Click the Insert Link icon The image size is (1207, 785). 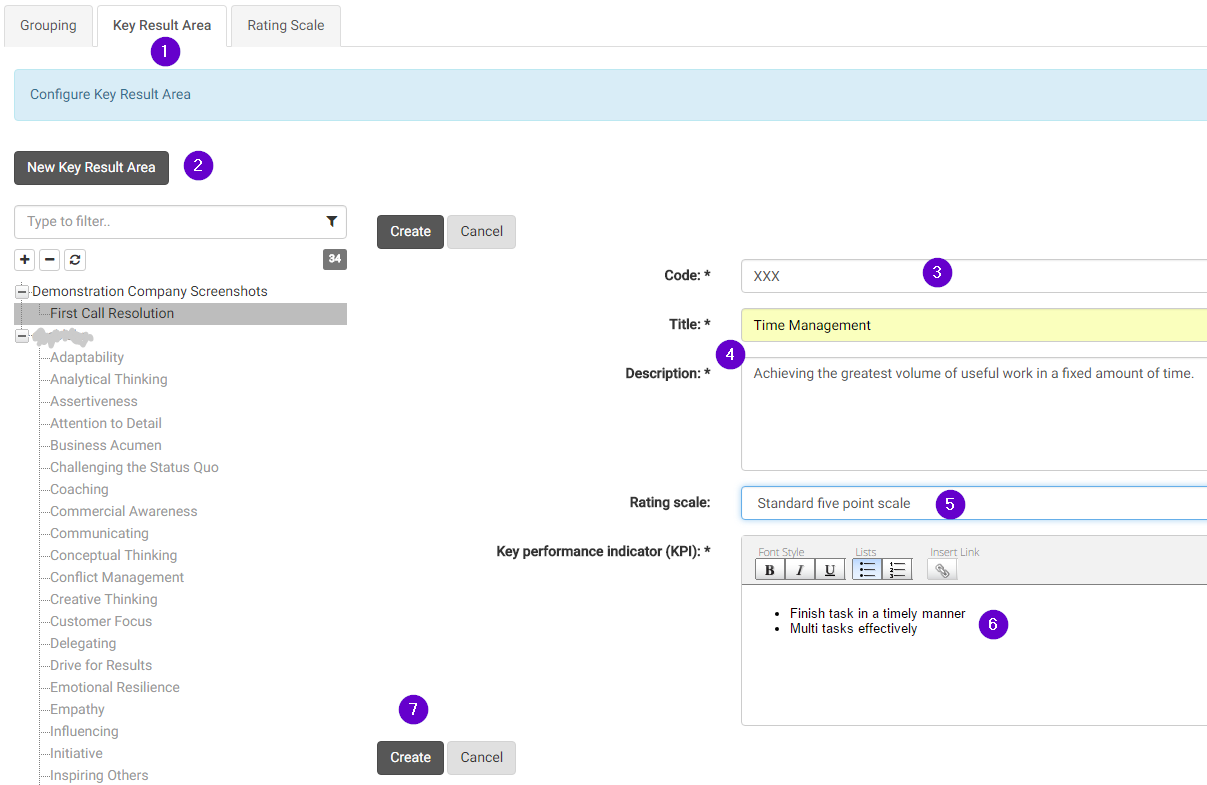pyautogui.click(x=942, y=570)
